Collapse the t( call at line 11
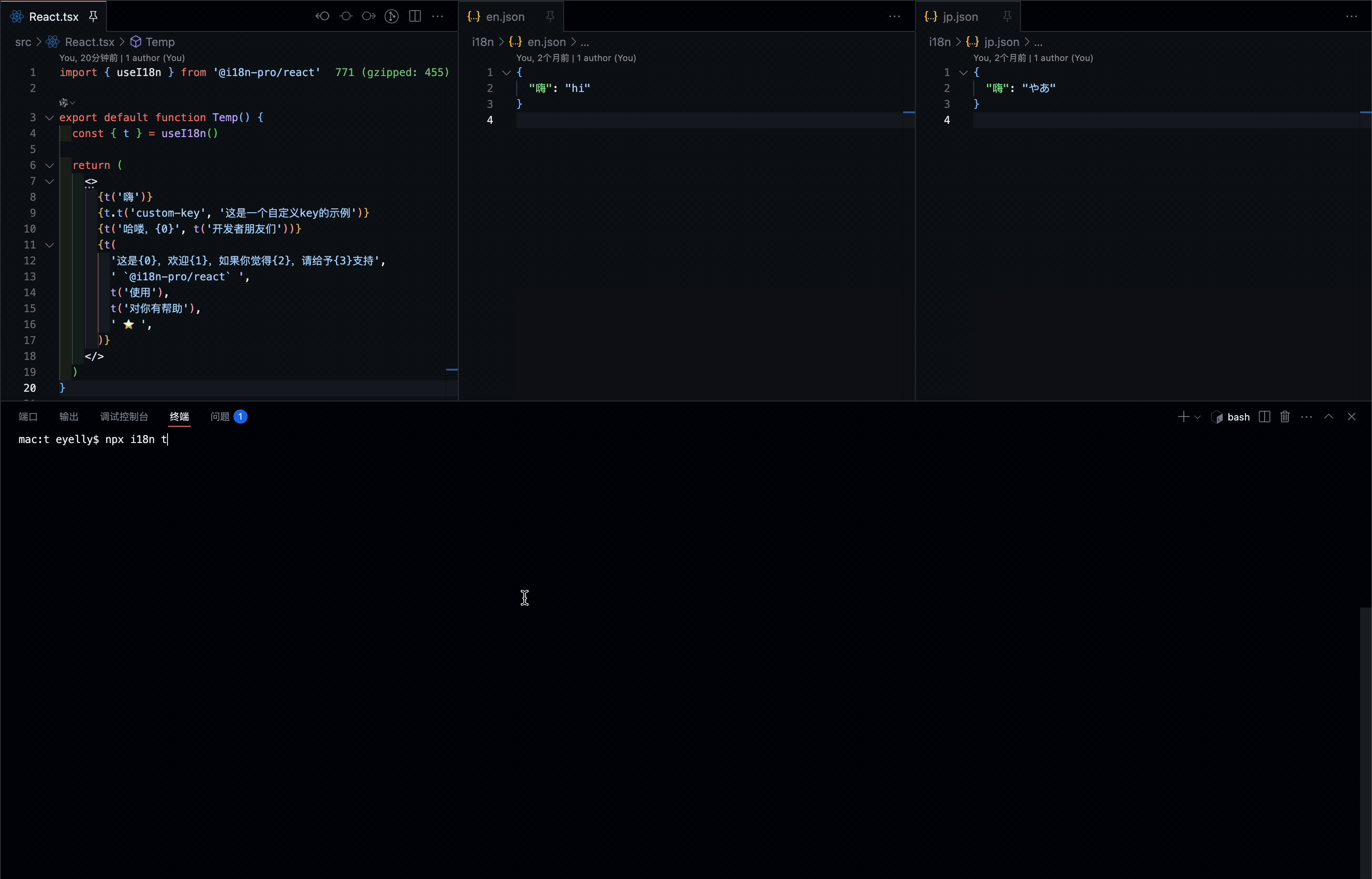1372x879 pixels. click(50, 245)
